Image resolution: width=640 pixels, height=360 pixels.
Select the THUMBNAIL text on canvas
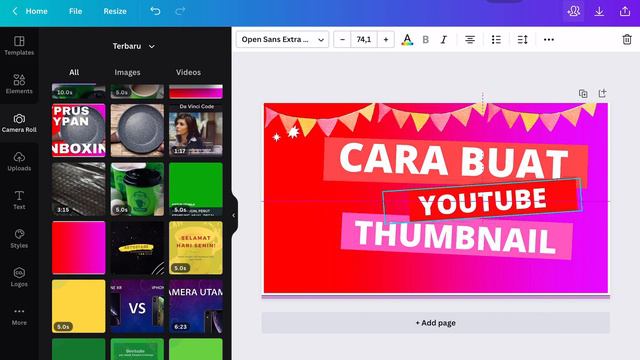(x=455, y=237)
